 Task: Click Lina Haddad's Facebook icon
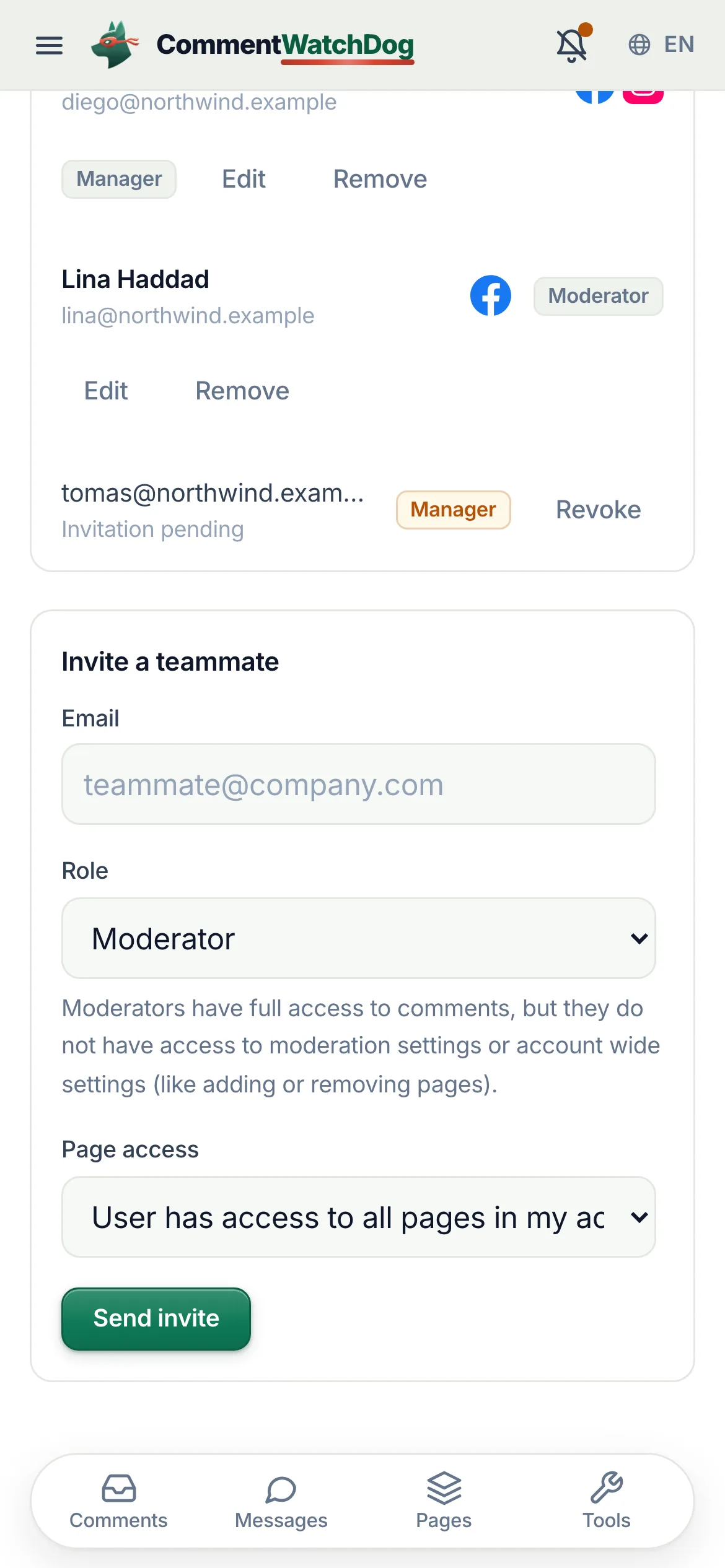click(x=490, y=295)
